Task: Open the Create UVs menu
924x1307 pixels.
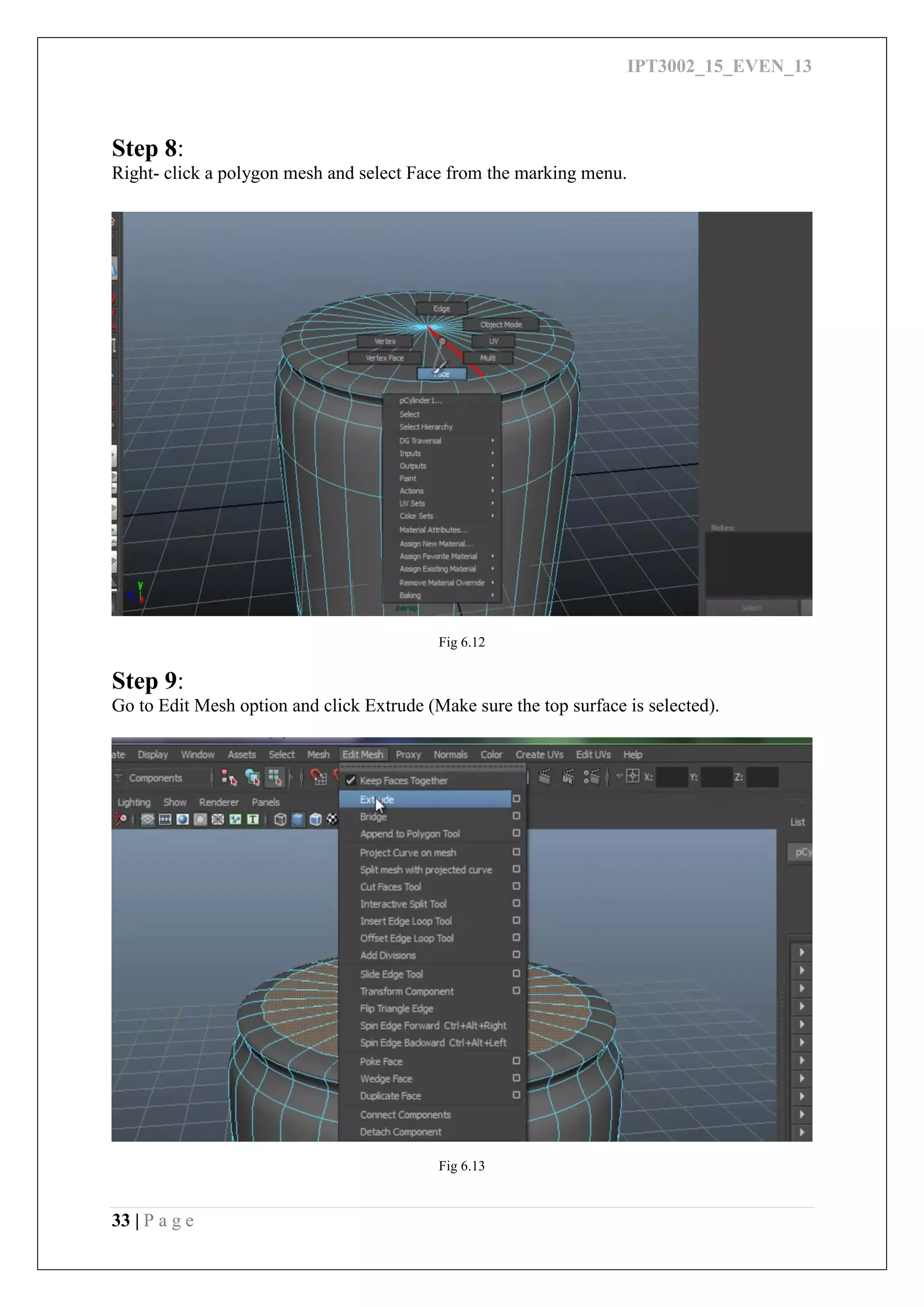Action: click(x=539, y=754)
